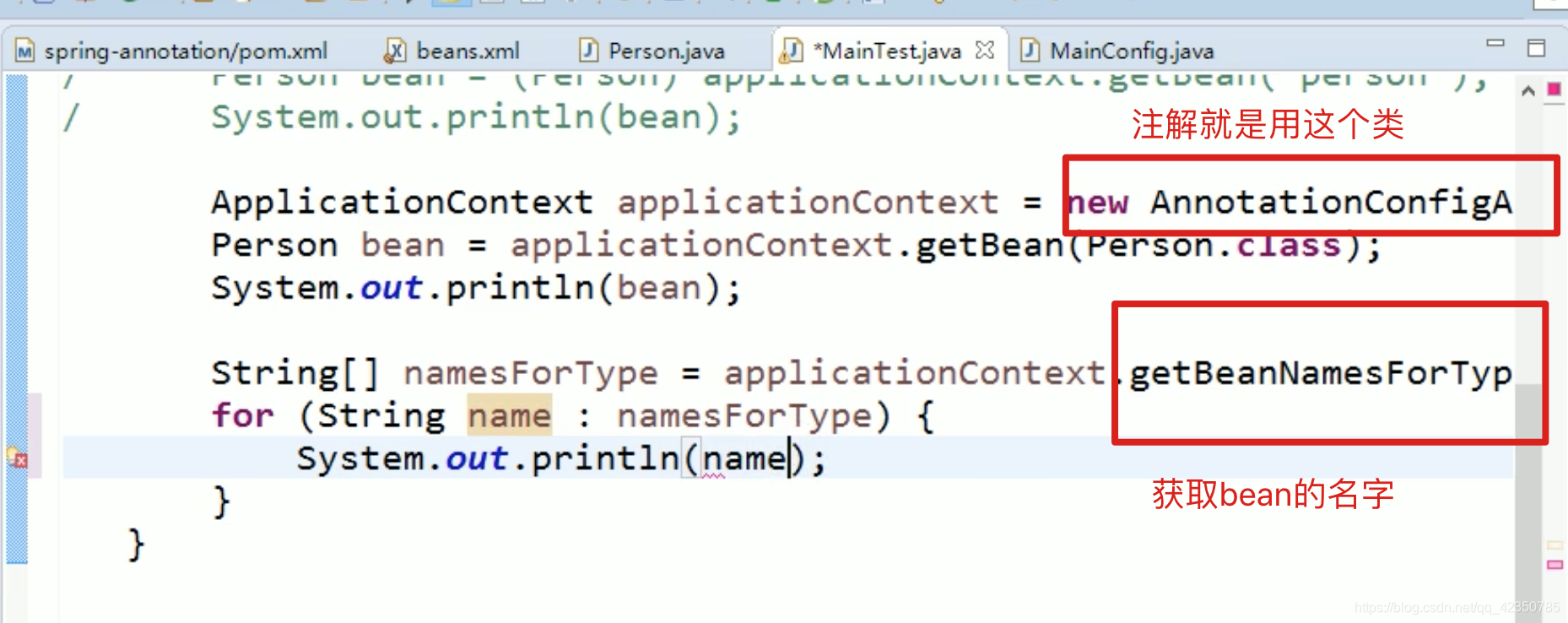Click the pink annotation marker in the overview ruler
Image resolution: width=1568 pixels, height=623 pixels.
click(x=1554, y=564)
